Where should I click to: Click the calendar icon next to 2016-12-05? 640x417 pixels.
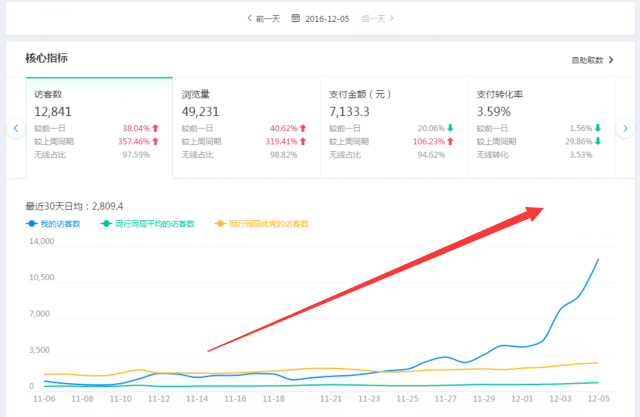(x=296, y=18)
